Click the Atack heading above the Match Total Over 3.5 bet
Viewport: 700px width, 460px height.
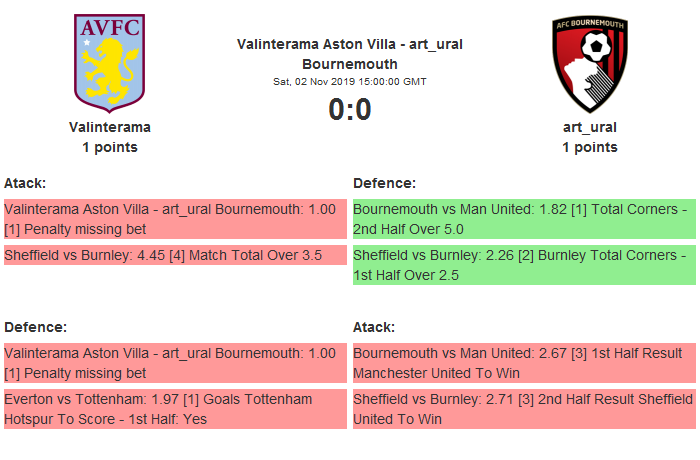(26, 183)
